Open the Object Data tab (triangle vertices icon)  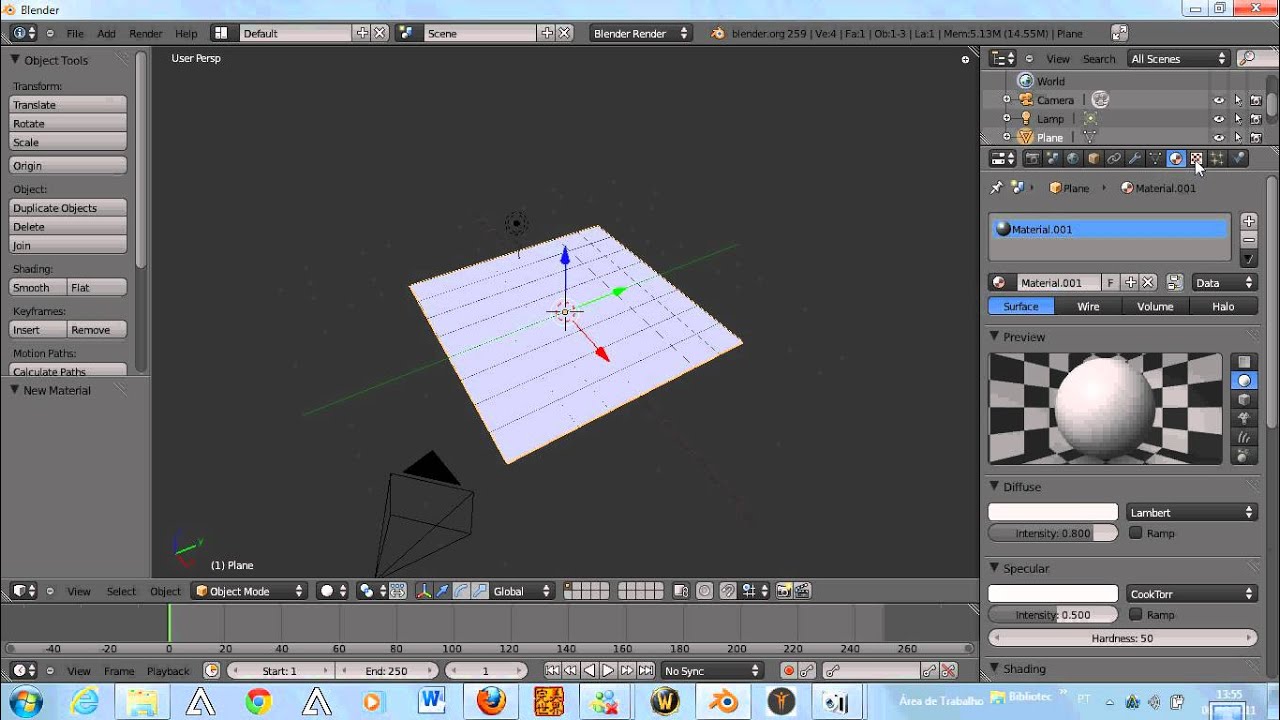(x=1155, y=158)
